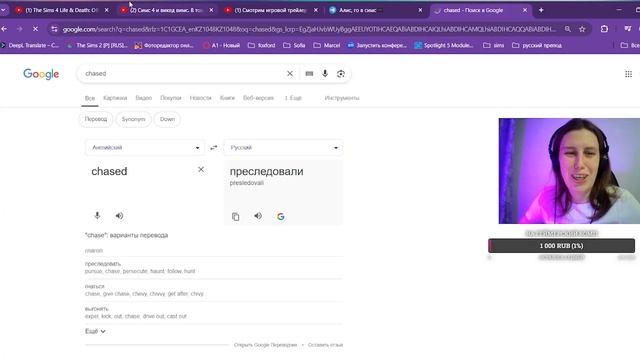Select the Покупки search tab
This screenshot has height=360, width=640.
point(171,98)
